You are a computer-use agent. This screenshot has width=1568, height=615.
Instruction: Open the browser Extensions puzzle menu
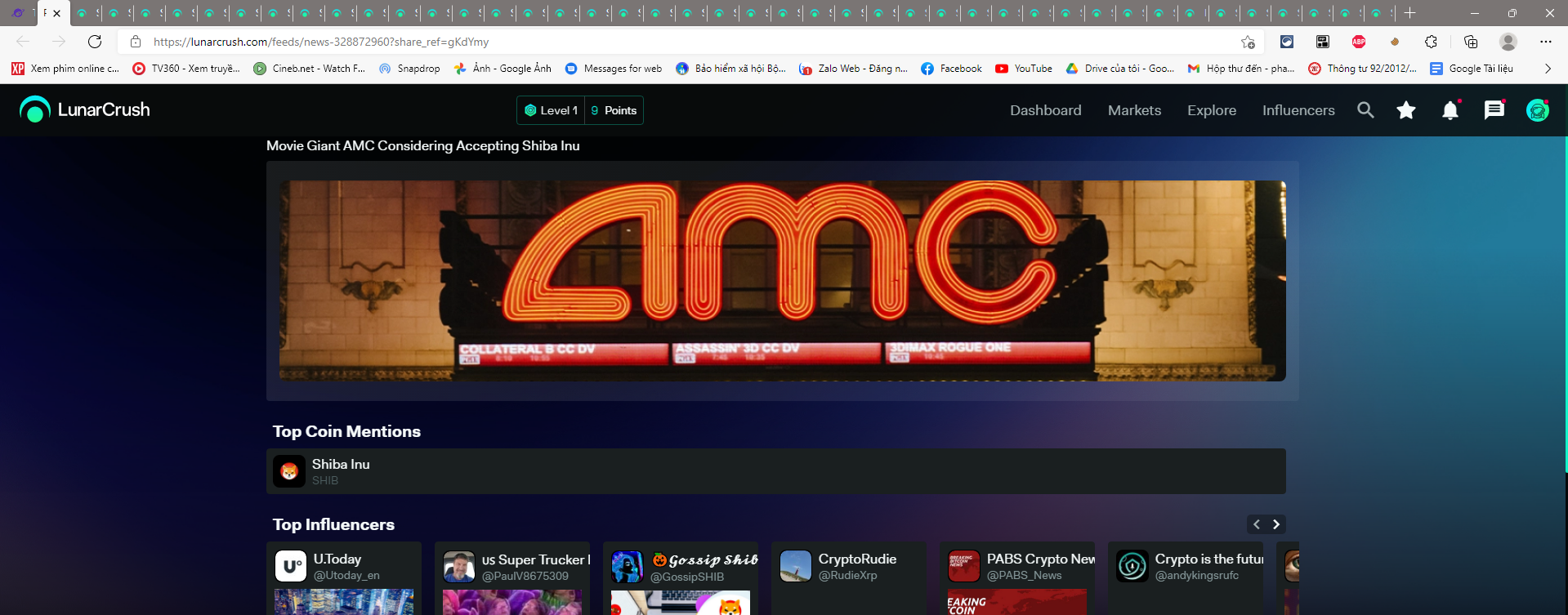pyautogui.click(x=1431, y=42)
